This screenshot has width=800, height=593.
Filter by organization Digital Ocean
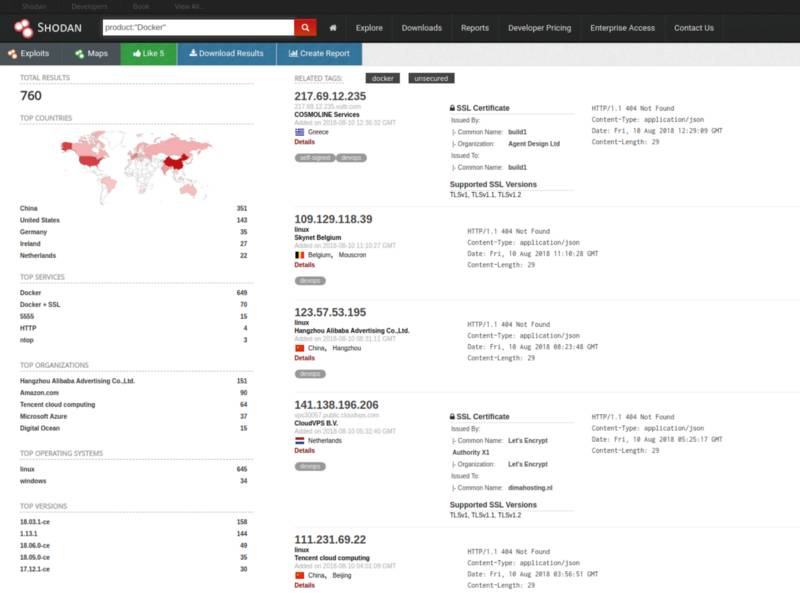[x=40, y=428]
